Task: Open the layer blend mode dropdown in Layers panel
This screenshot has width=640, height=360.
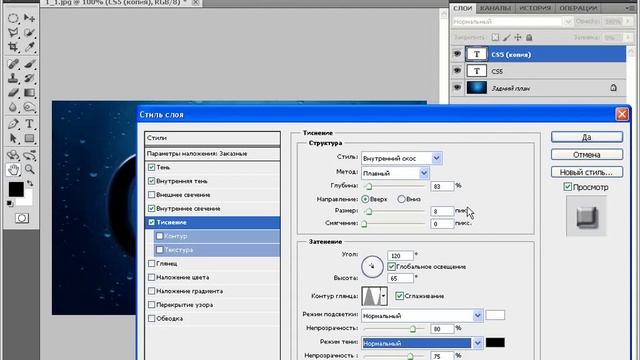Action: click(512, 22)
